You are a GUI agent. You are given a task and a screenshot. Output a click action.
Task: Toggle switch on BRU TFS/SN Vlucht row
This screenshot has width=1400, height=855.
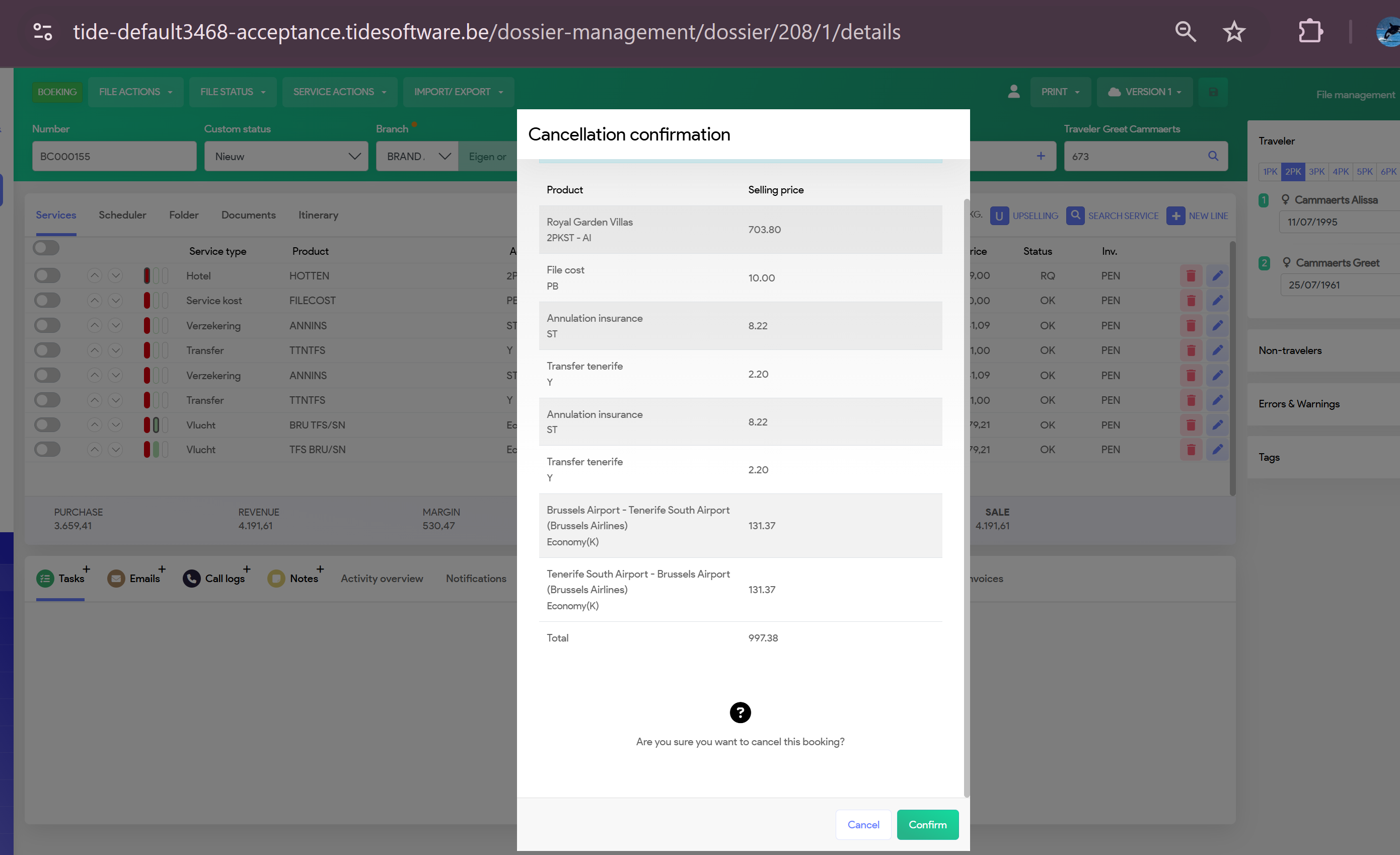(47, 424)
